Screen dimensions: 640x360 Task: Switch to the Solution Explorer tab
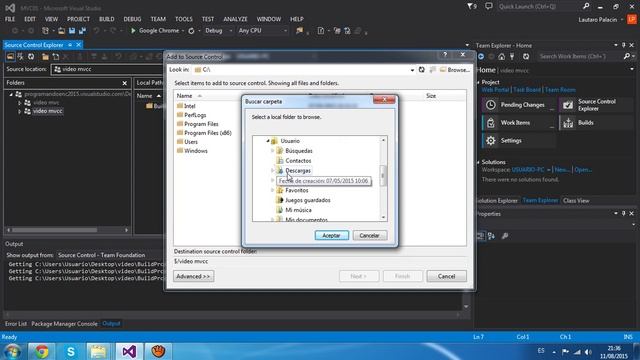tap(497, 200)
